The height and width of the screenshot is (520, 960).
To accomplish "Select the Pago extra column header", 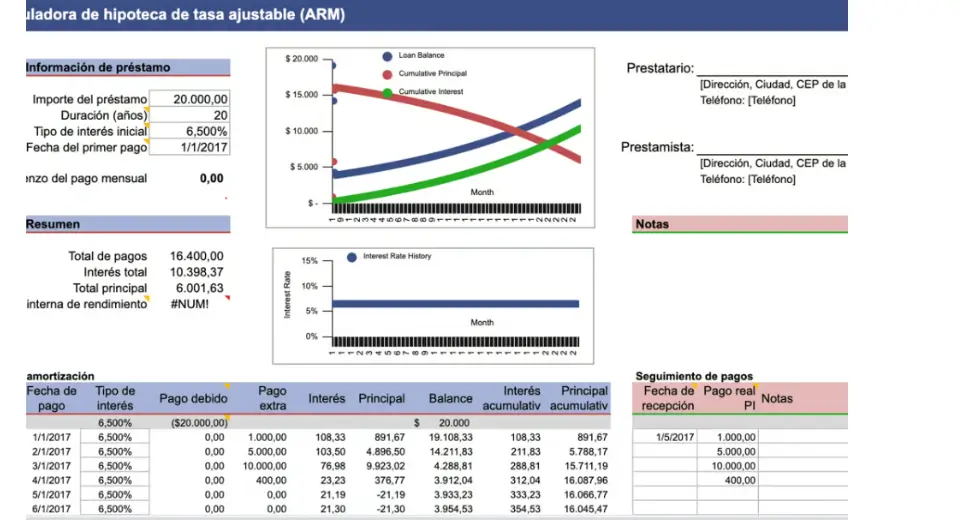I will coord(272,398).
